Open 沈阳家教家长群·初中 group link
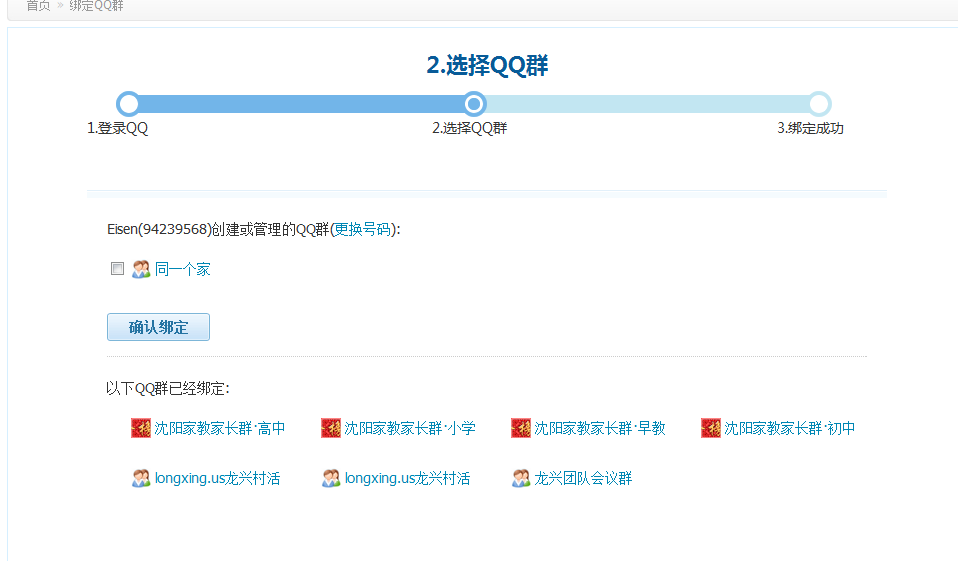Screen dimensions: 958x561 pos(790,428)
